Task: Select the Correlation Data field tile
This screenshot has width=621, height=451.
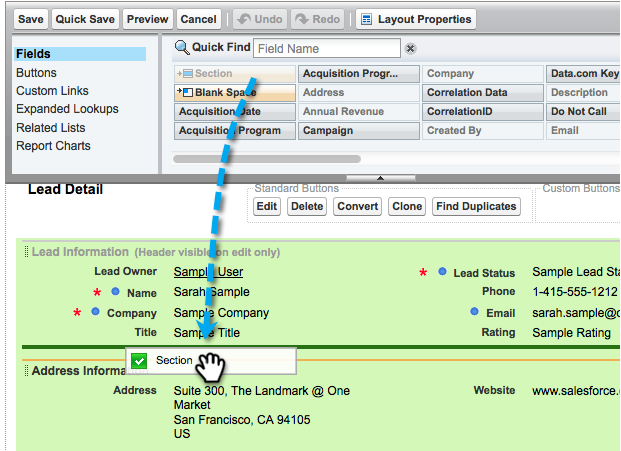Action: (483, 93)
